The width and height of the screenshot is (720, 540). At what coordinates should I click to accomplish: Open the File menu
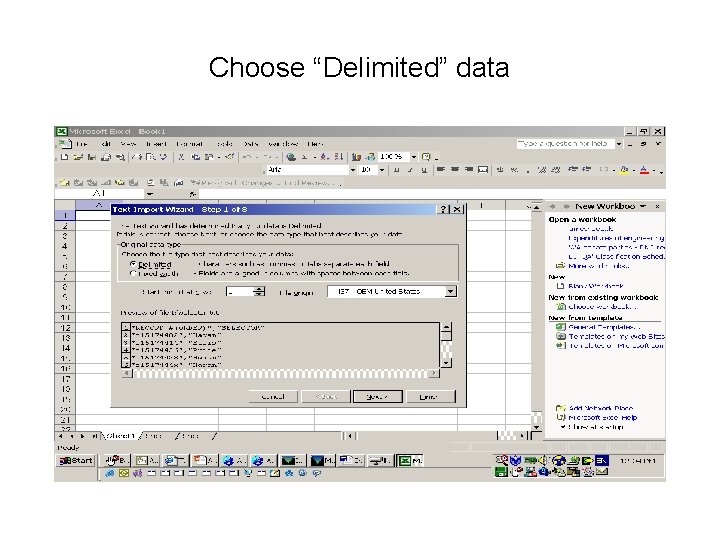pos(82,144)
